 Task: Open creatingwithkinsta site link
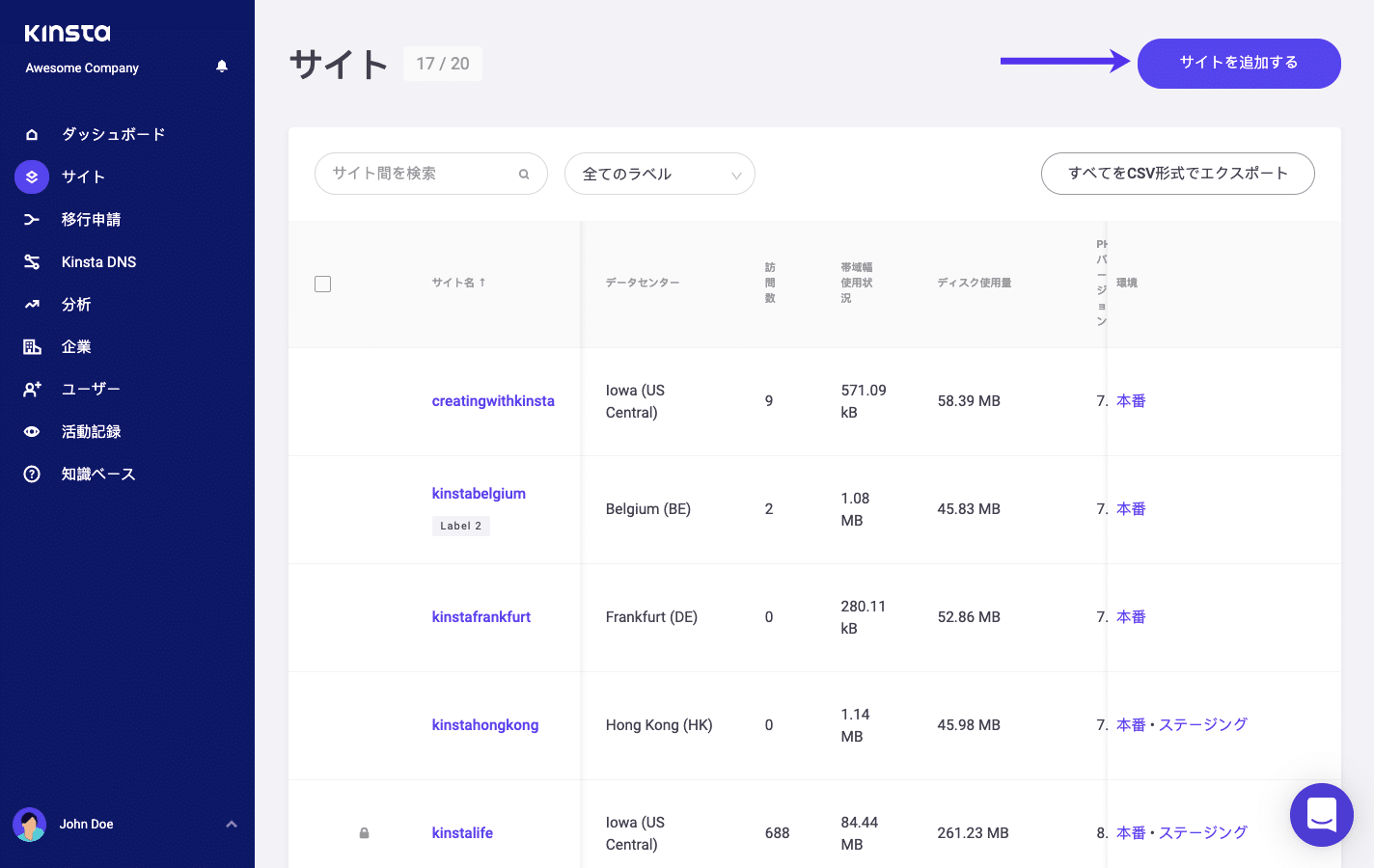pos(493,401)
